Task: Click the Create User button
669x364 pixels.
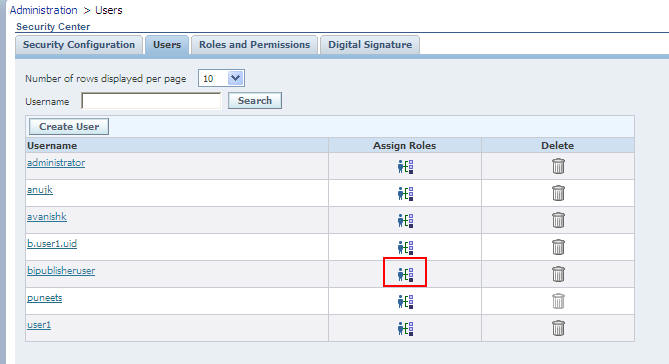Action: tap(69, 127)
